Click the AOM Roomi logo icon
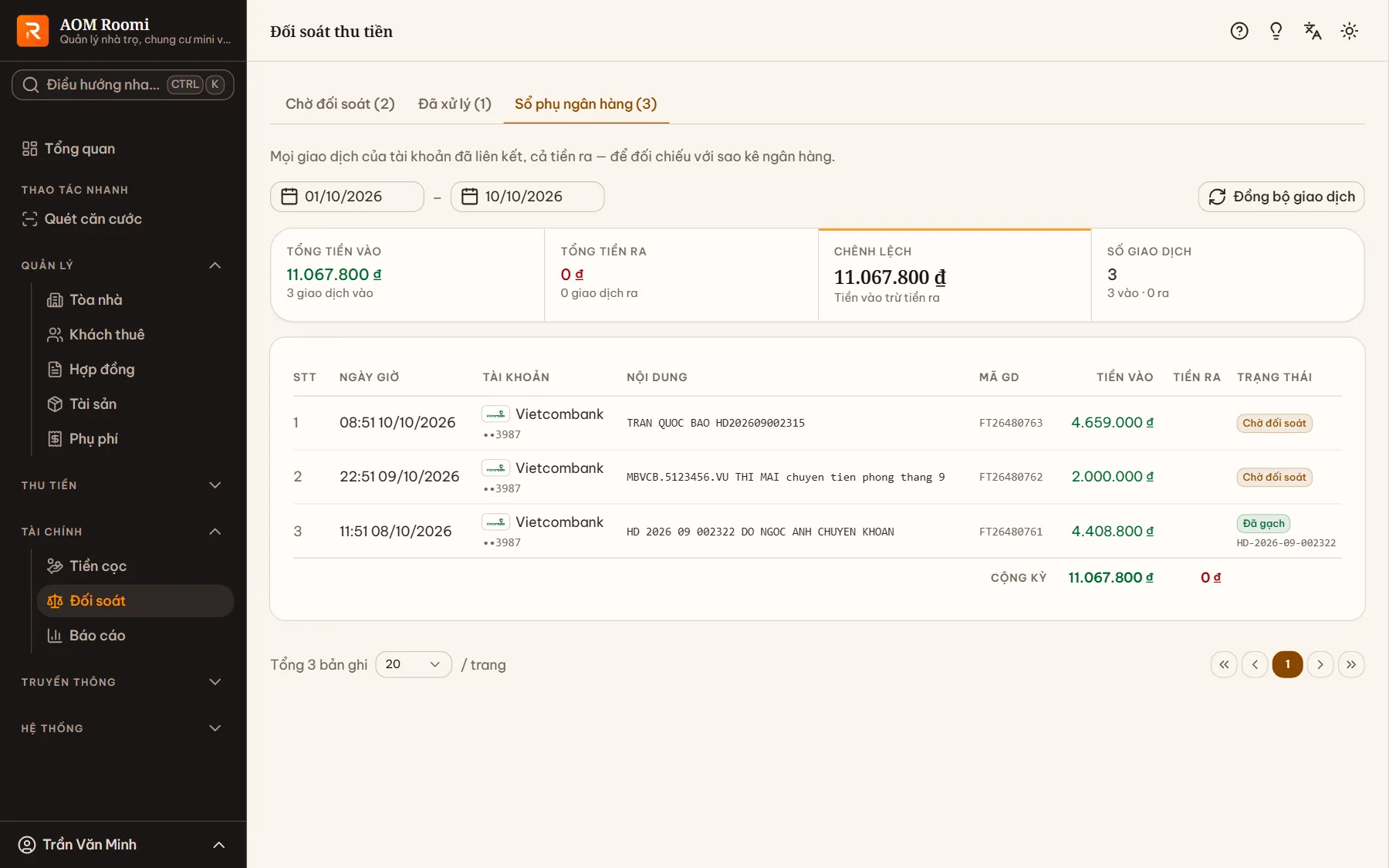The width and height of the screenshot is (1389, 868). [32, 31]
